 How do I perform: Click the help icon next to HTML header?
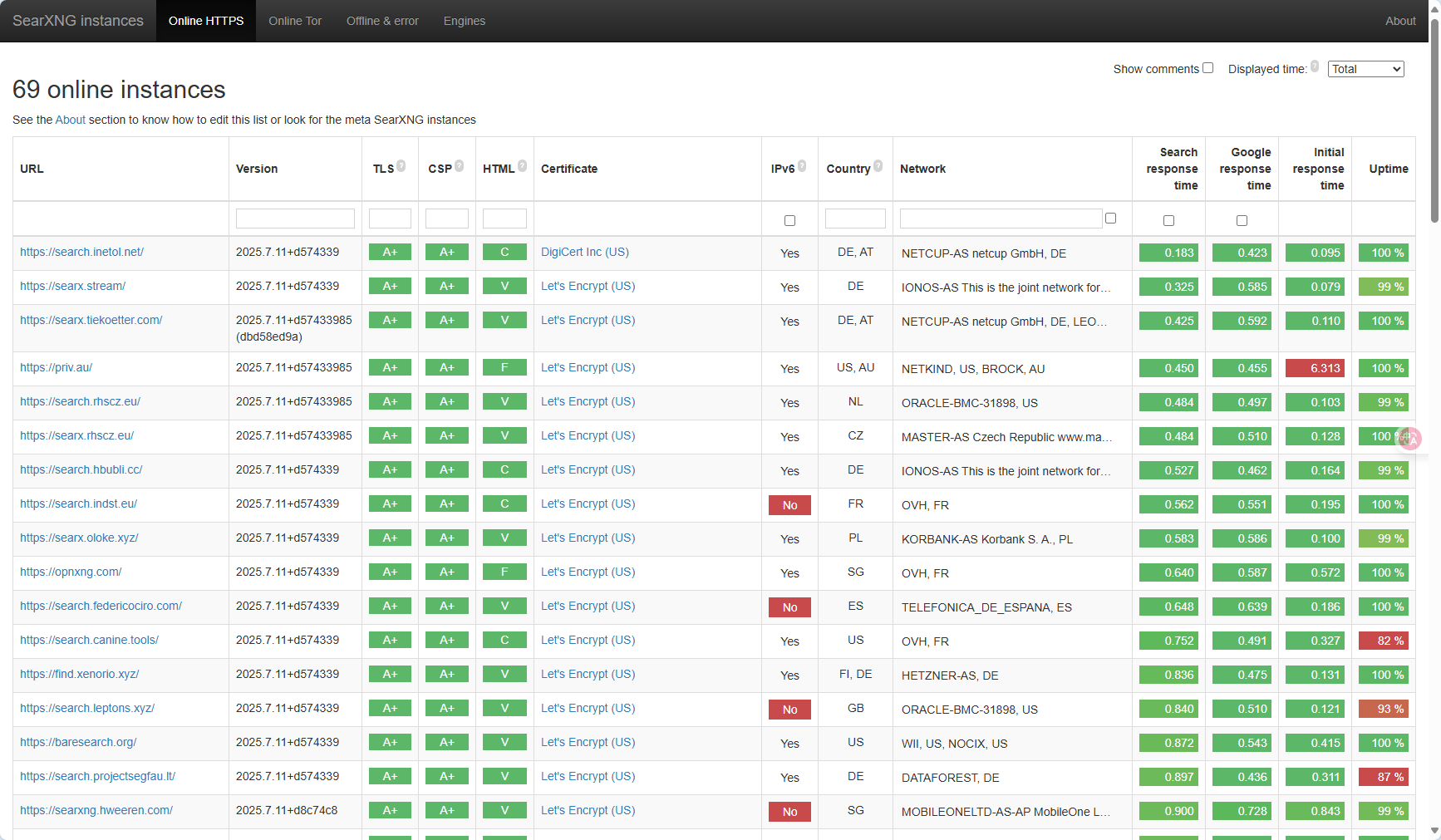[522, 166]
